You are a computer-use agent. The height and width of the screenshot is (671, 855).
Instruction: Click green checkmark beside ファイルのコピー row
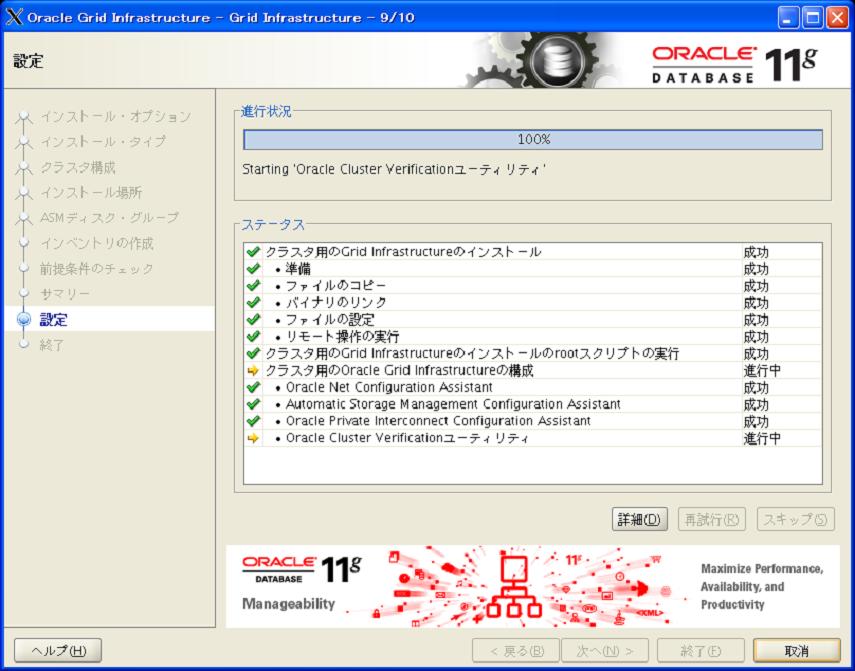click(x=253, y=286)
